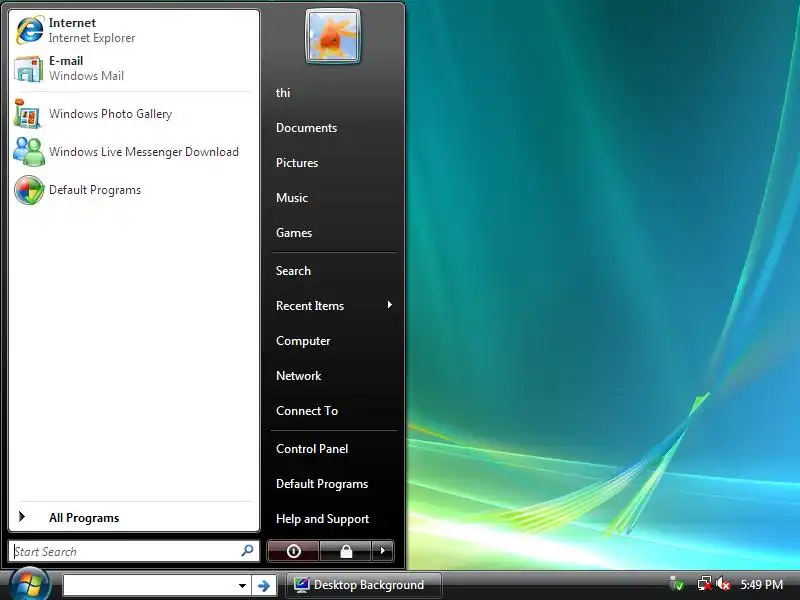Open Default Programs icon in left pane
This screenshot has width=800, height=600.
29,190
